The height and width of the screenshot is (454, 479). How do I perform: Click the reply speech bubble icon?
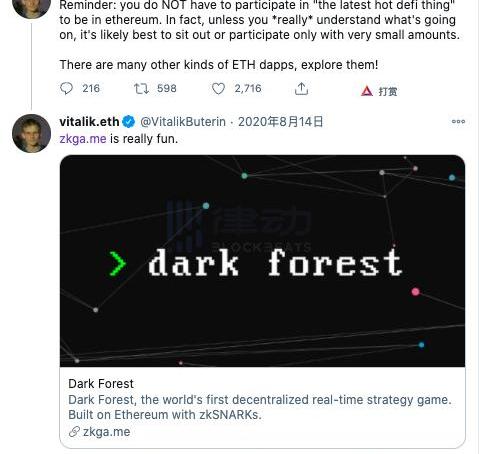tap(66, 89)
